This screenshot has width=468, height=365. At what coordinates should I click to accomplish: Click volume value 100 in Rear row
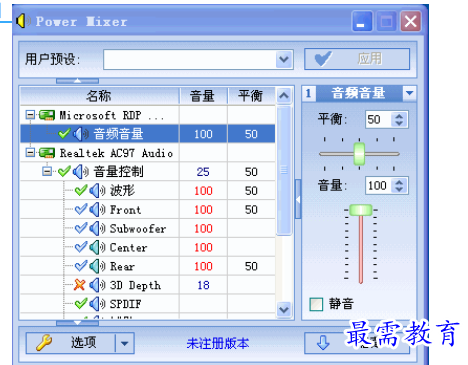203,266
